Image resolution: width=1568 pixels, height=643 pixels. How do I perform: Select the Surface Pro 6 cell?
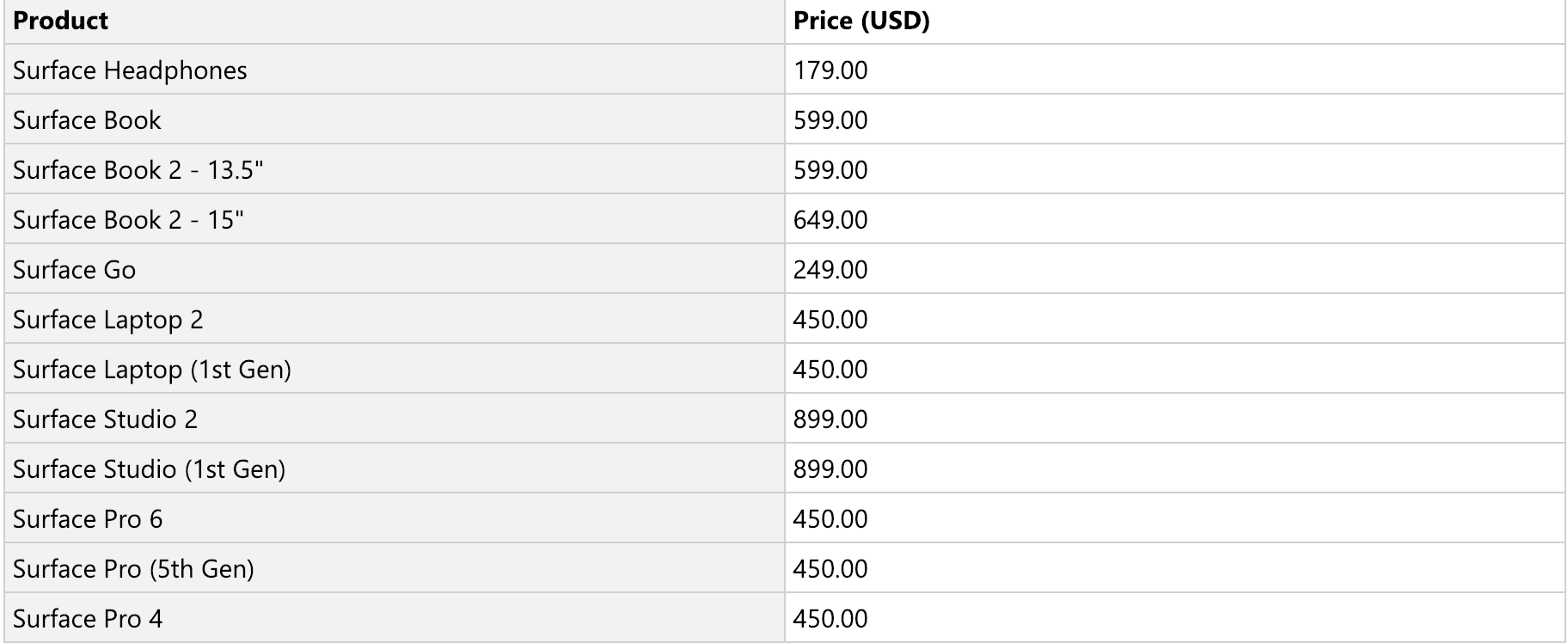[395, 518]
